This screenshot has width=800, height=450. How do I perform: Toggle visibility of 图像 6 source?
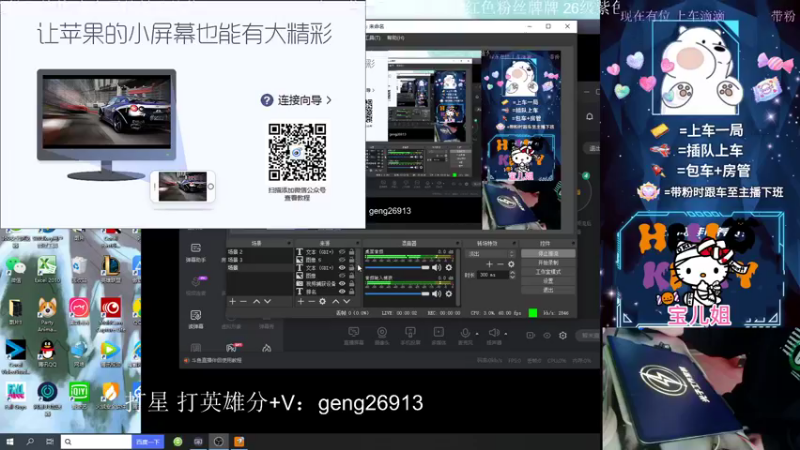tap(342, 260)
